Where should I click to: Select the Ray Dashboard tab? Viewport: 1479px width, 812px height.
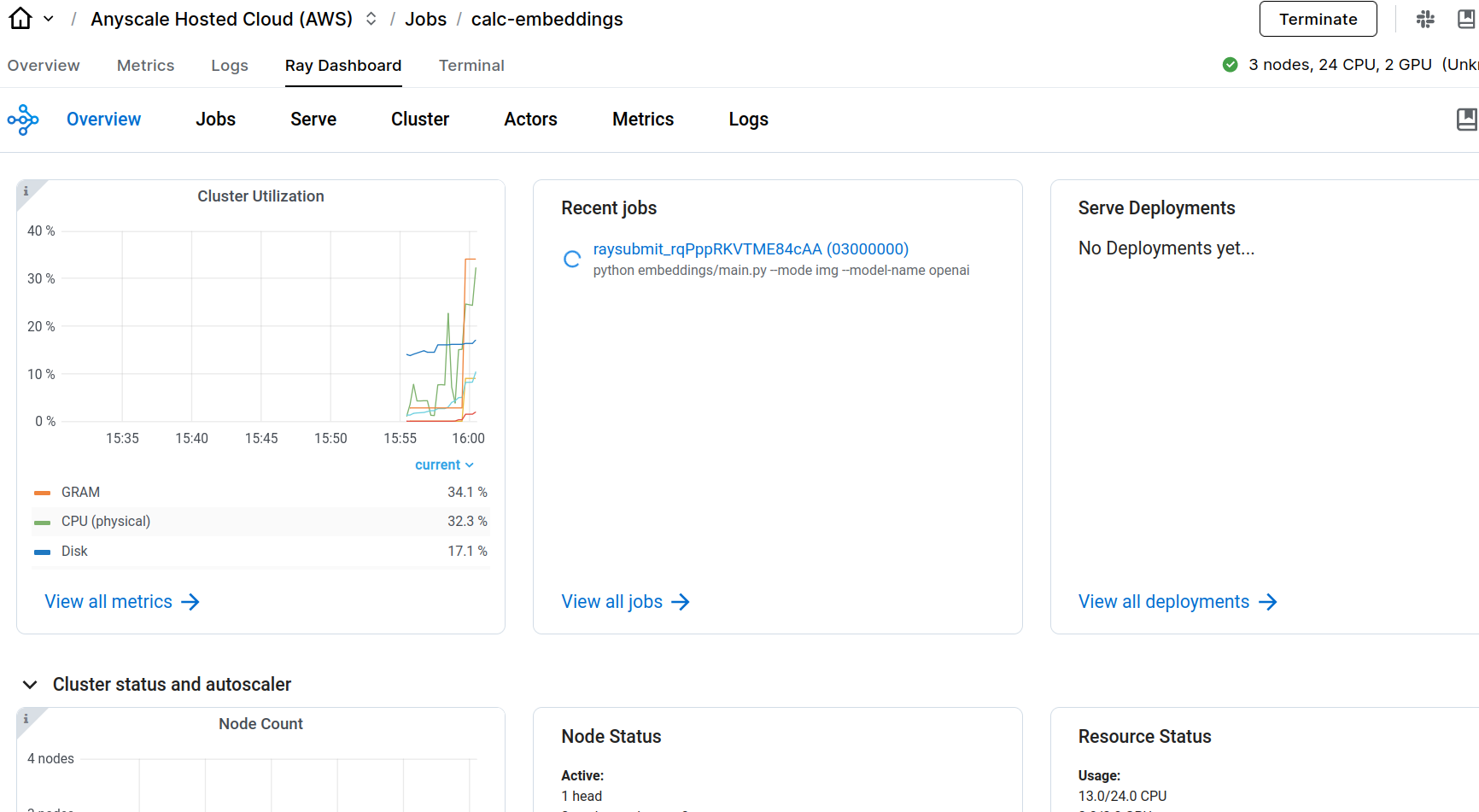click(343, 66)
